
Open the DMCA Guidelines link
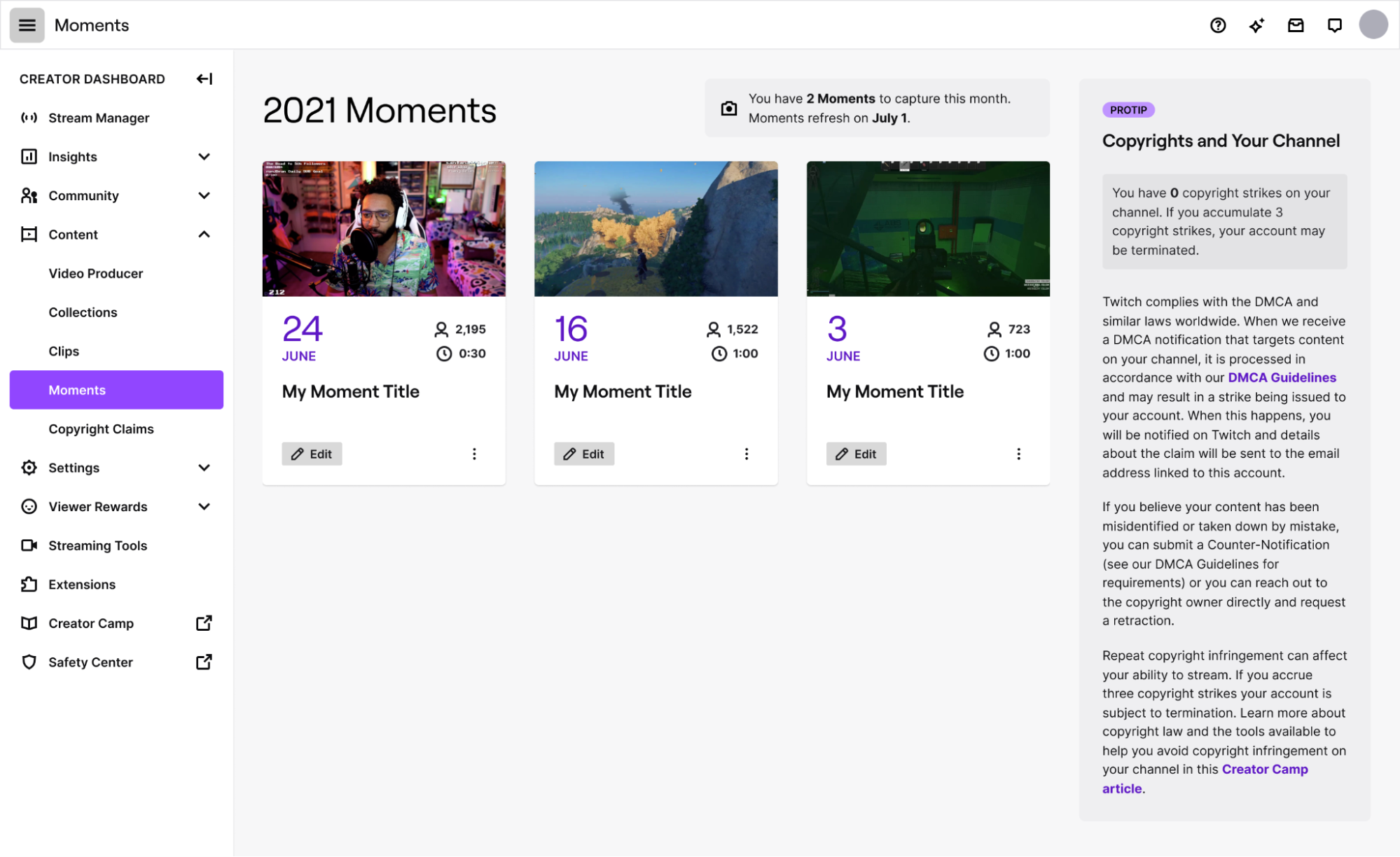click(x=1280, y=377)
